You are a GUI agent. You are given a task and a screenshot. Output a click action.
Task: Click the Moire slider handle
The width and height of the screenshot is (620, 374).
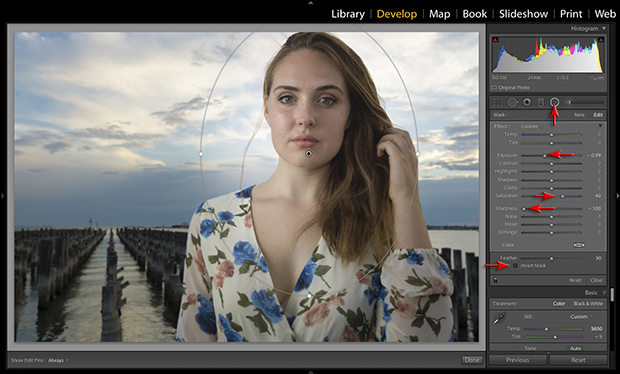tap(552, 225)
